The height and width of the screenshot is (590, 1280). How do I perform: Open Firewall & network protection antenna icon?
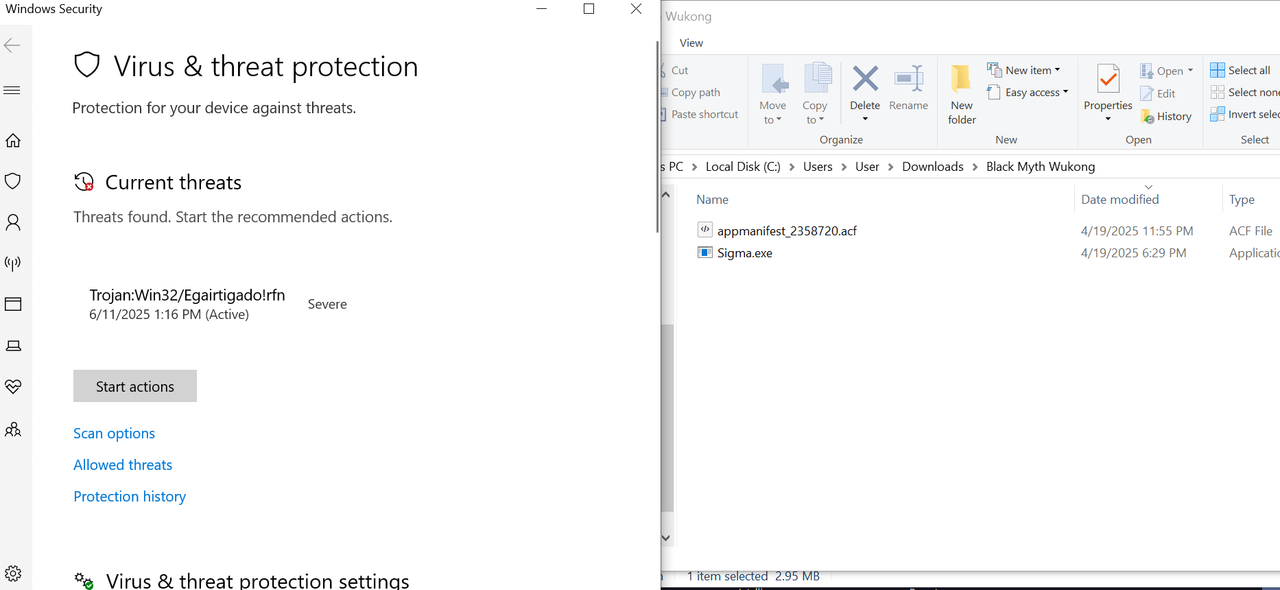click(x=13, y=263)
